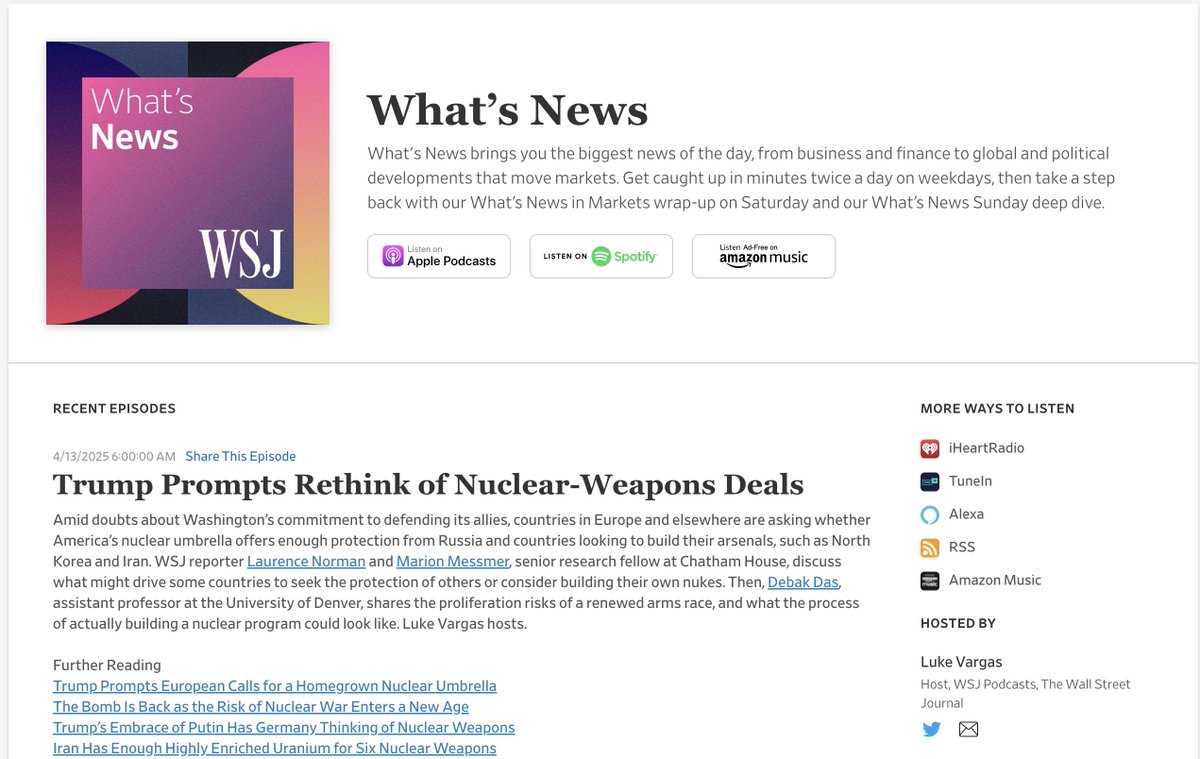
Task: Click the MORE WAYS TO LISTEN heading
Action: [997, 408]
